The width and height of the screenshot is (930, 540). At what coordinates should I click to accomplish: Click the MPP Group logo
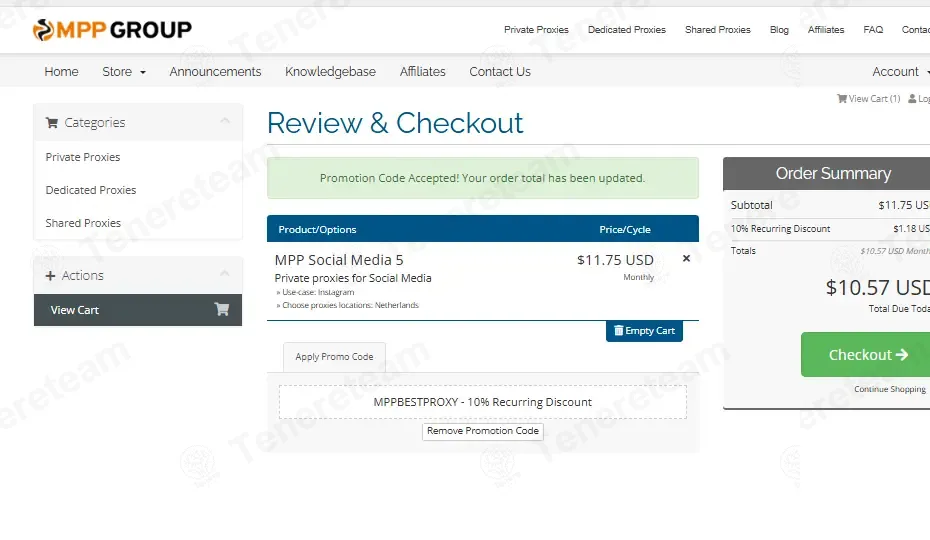point(112,30)
